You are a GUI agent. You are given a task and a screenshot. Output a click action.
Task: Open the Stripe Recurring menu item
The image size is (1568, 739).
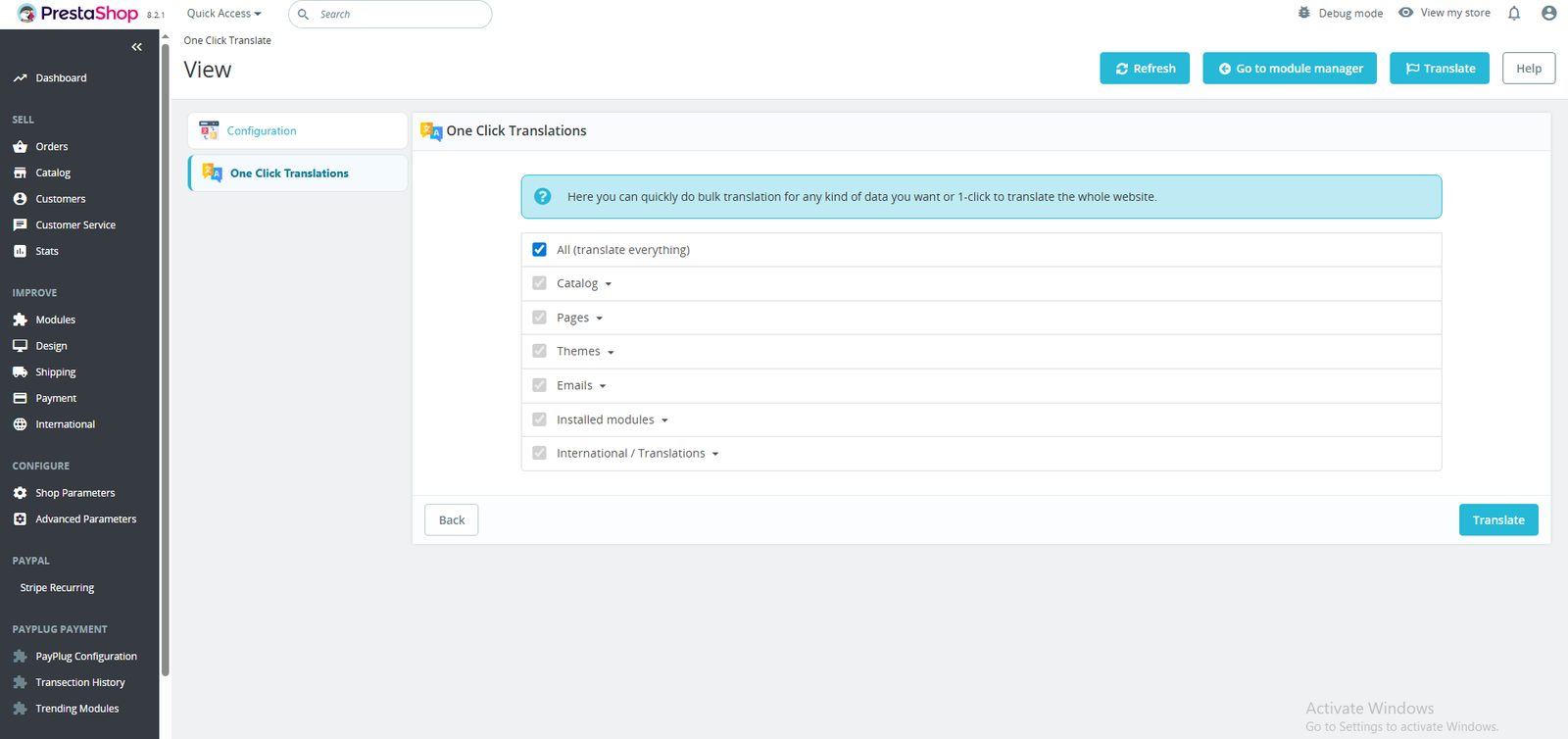point(57,588)
